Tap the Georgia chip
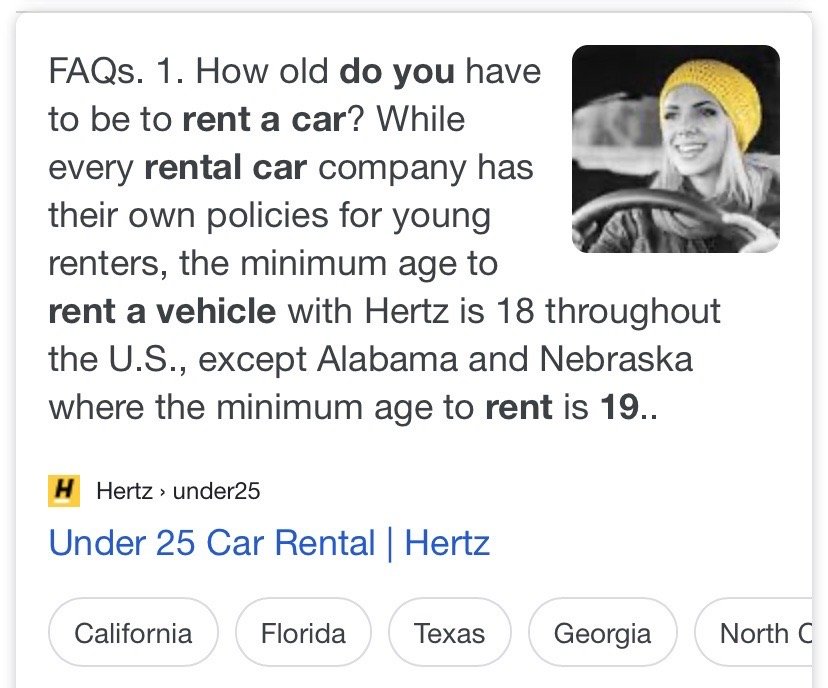 point(602,633)
